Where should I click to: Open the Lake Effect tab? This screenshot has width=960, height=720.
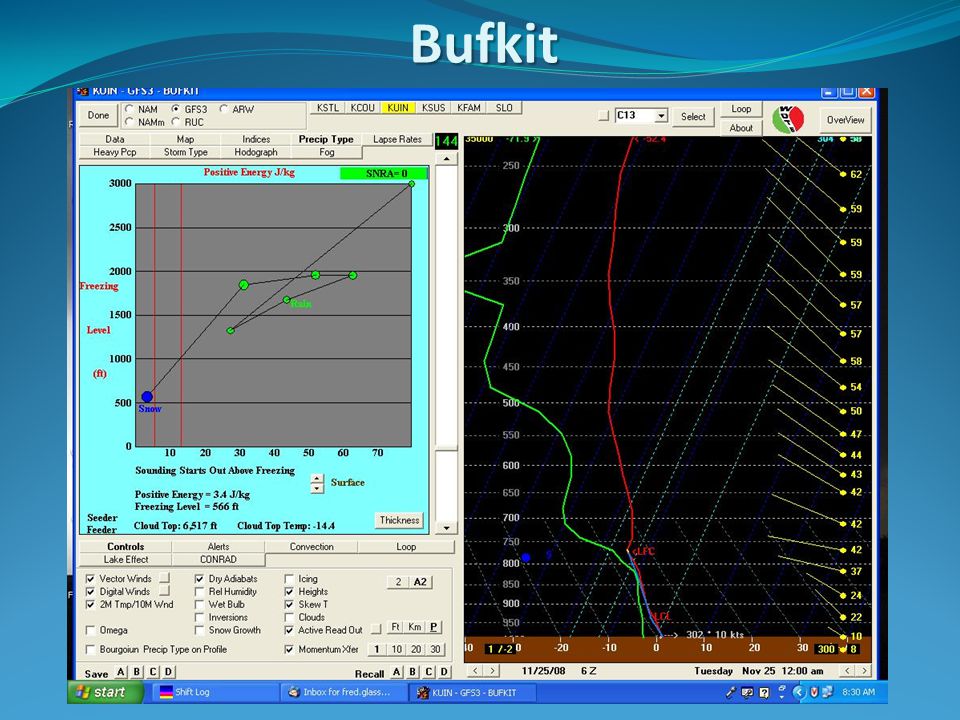pyautogui.click(x=126, y=559)
